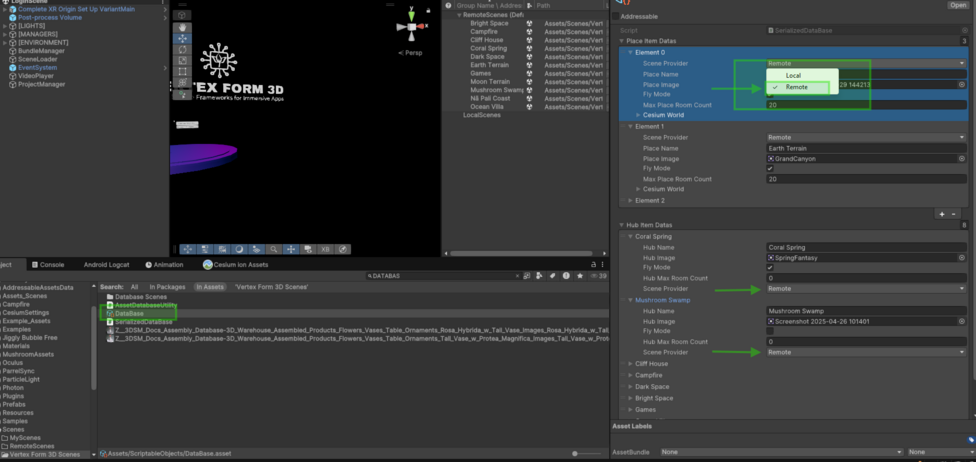Click the DataBase asset icon in results

tap(110, 313)
